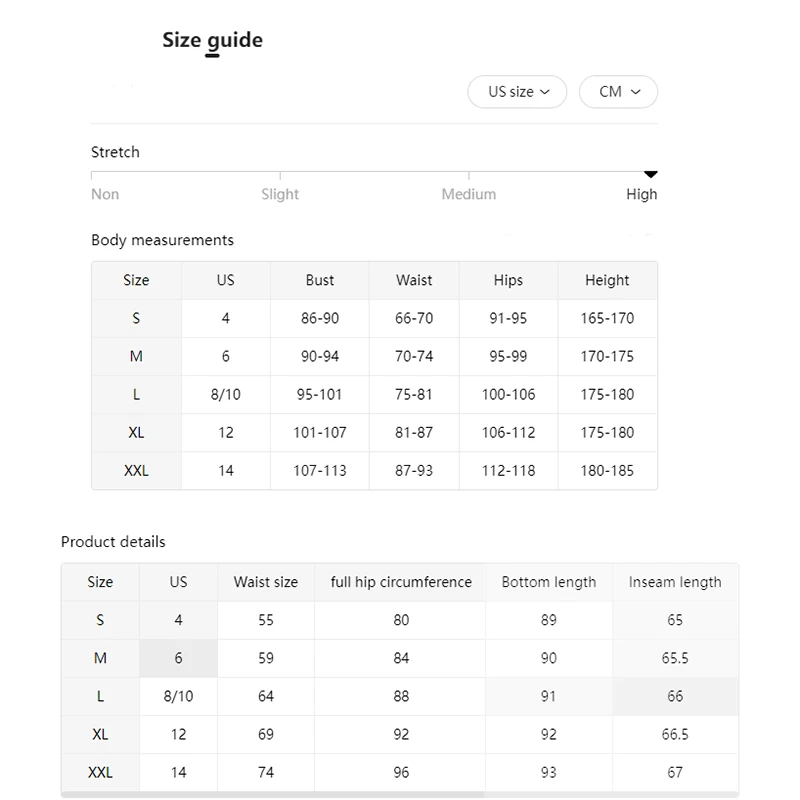Open the US size dropdown

518,92
